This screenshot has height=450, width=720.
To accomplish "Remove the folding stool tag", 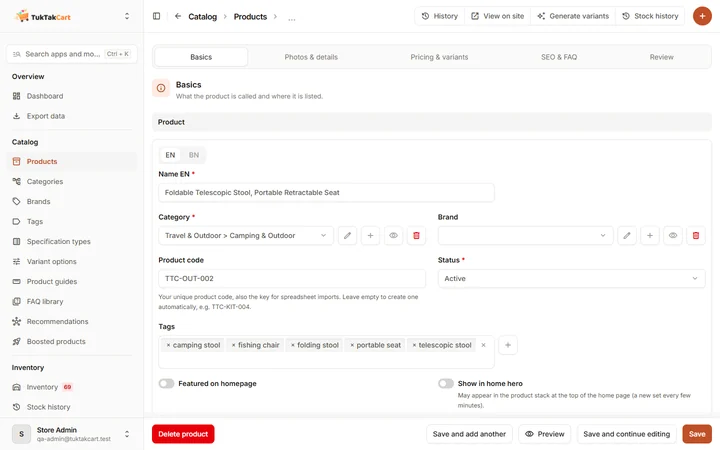I will click(292, 345).
